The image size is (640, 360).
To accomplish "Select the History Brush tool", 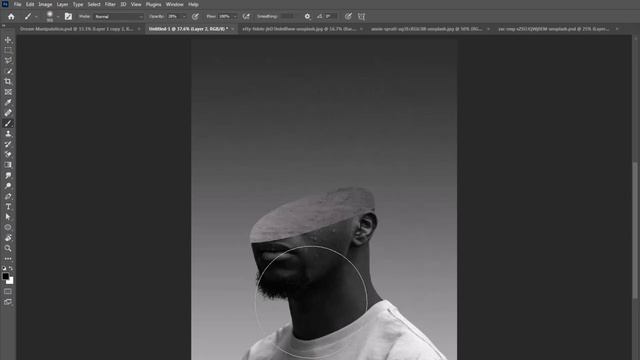I will [x=8, y=144].
